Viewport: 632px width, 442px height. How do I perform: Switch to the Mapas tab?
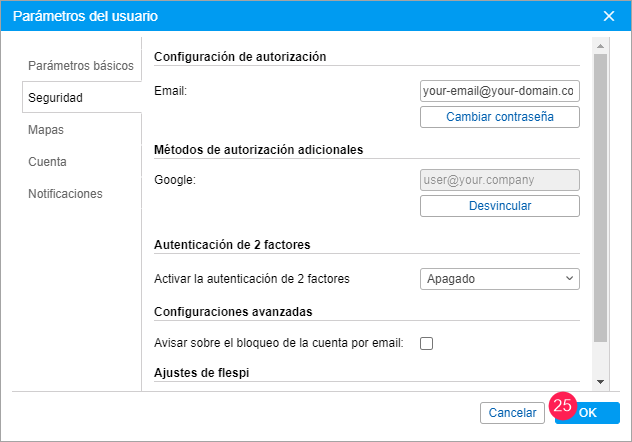tap(47, 130)
